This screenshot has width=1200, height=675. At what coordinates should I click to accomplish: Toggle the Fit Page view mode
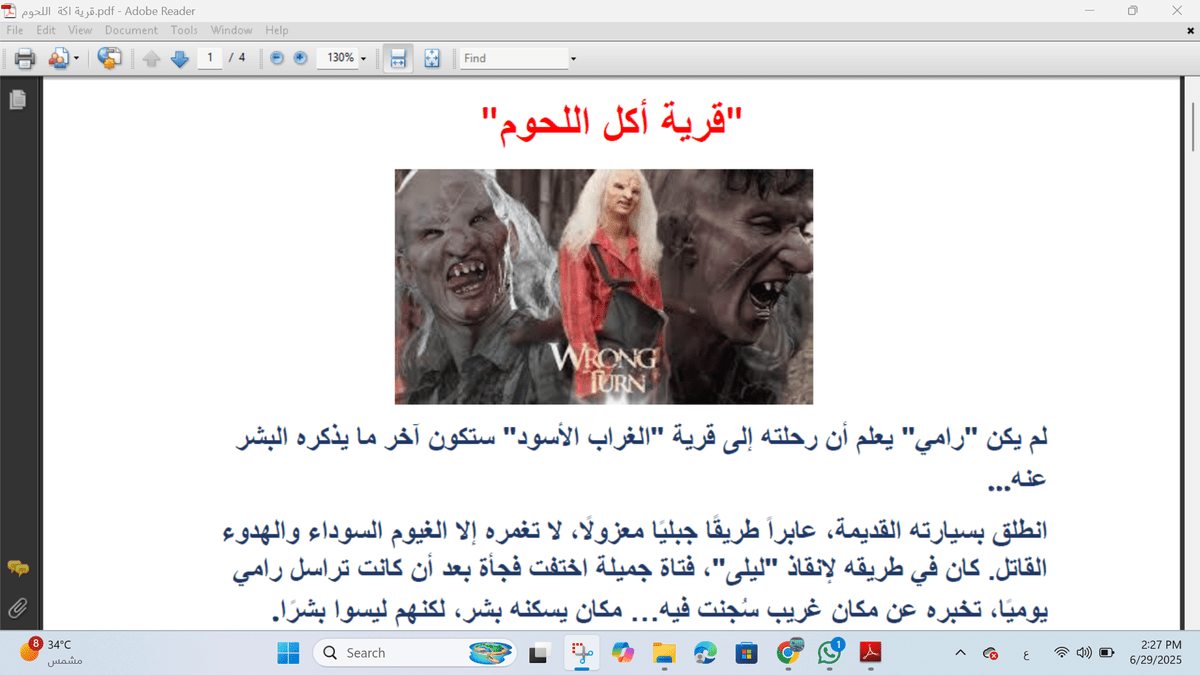click(x=432, y=58)
